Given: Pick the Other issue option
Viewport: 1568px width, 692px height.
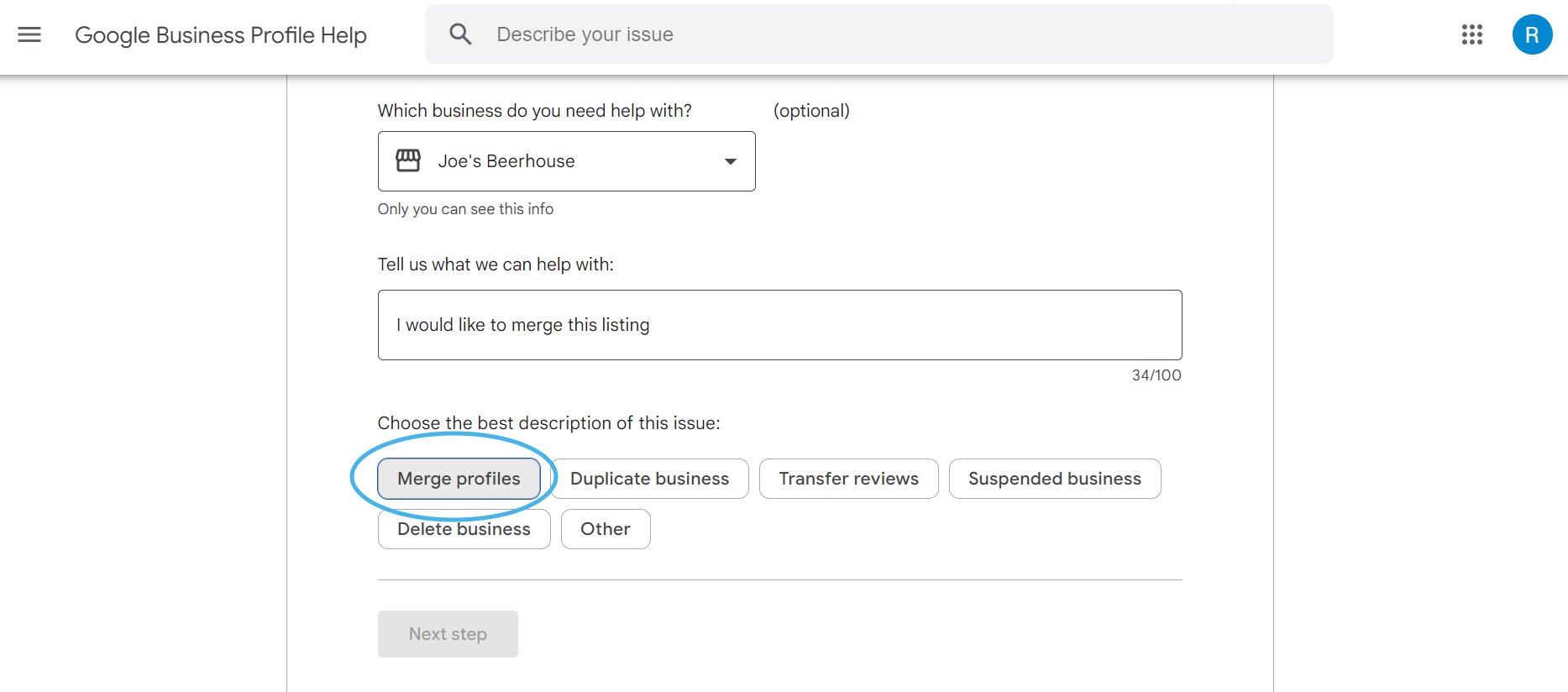Looking at the screenshot, I should click(606, 529).
